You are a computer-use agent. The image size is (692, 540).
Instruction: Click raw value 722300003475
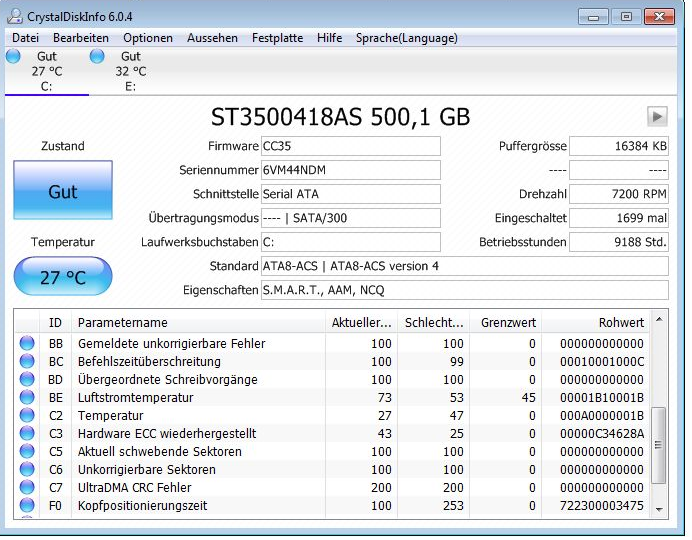point(602,506)
